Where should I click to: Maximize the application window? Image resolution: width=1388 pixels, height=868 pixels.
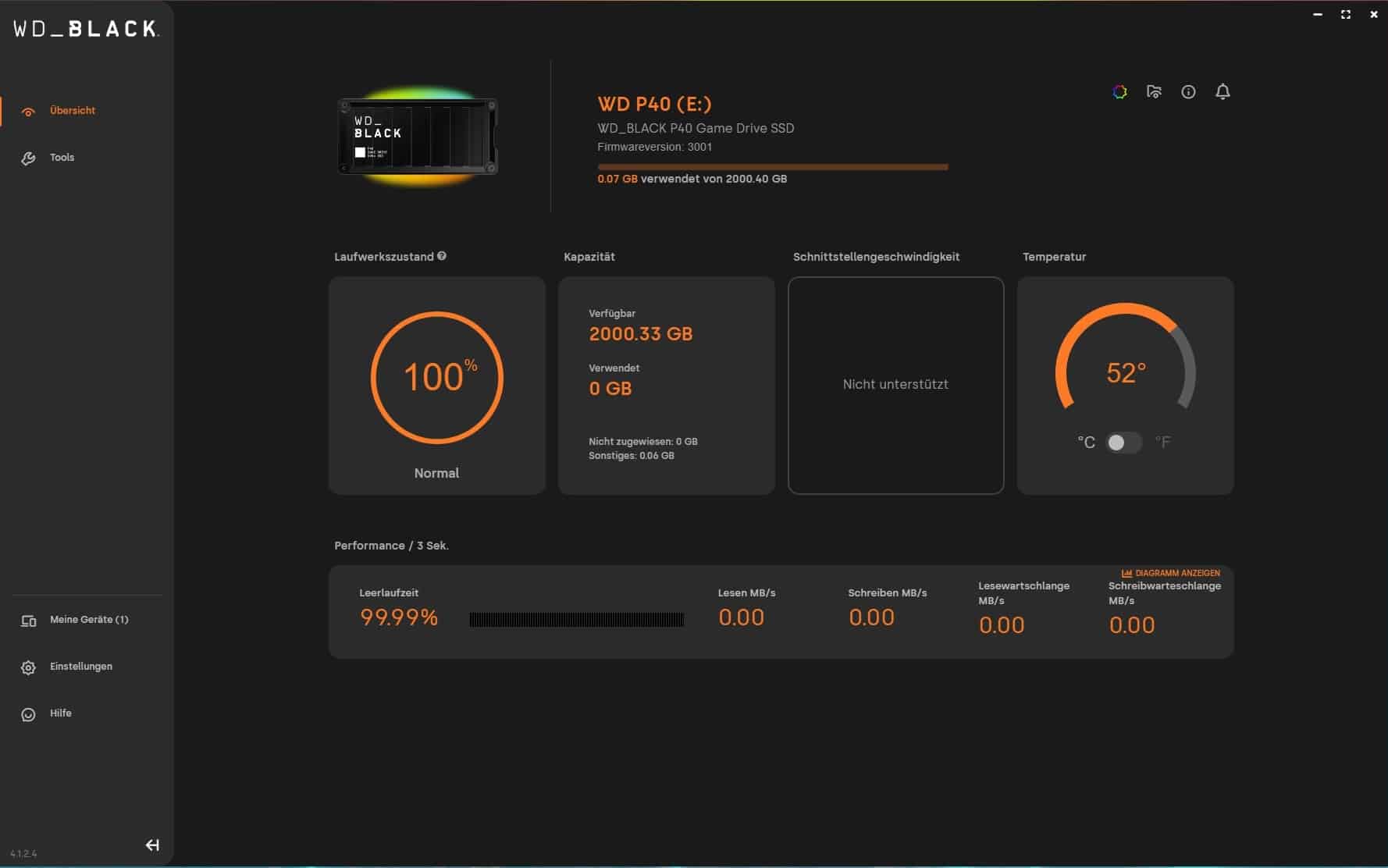point(1346,14)
